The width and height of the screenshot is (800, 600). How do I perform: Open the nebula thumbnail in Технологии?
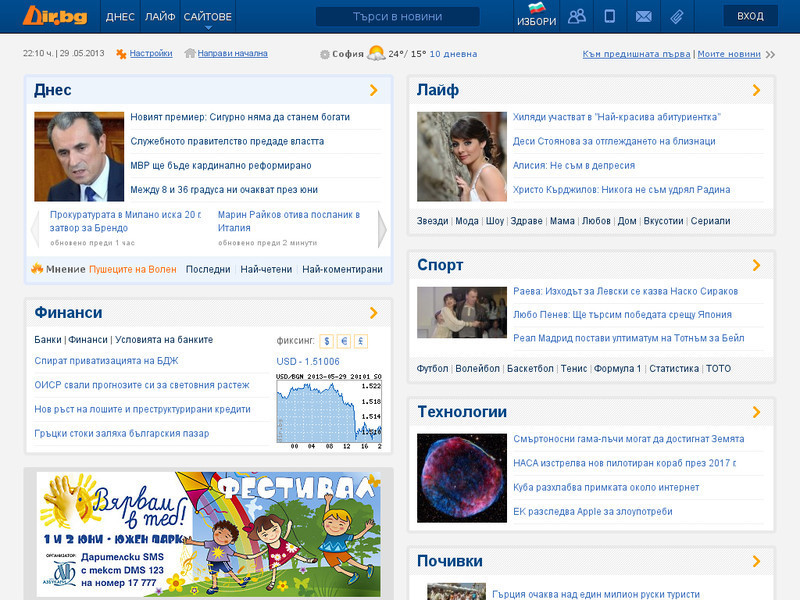pyautogui.click(x=462, y=478)
